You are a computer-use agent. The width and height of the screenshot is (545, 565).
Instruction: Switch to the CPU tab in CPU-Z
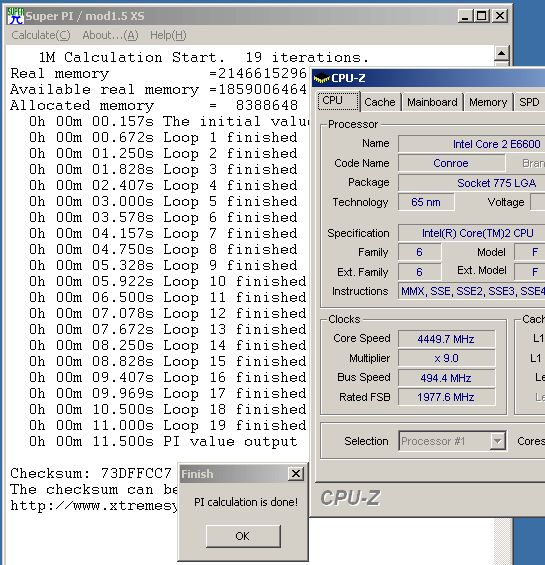338,101
